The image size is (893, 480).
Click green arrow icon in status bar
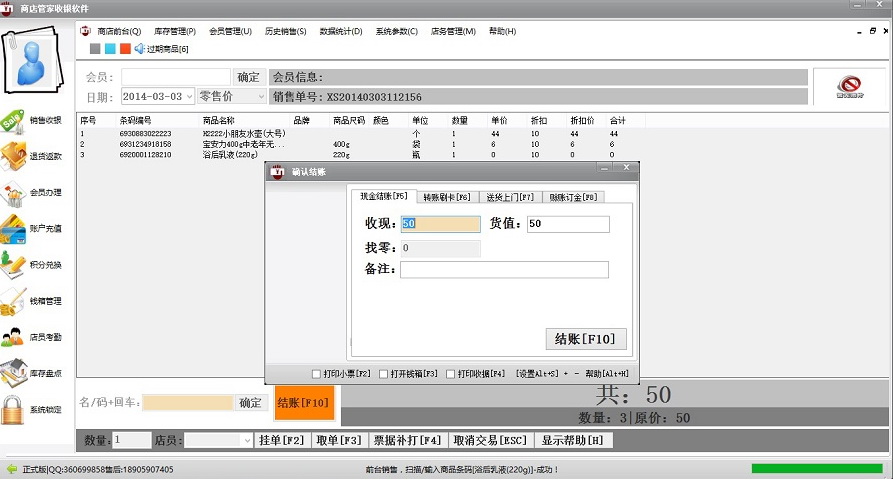pos(11,469)
